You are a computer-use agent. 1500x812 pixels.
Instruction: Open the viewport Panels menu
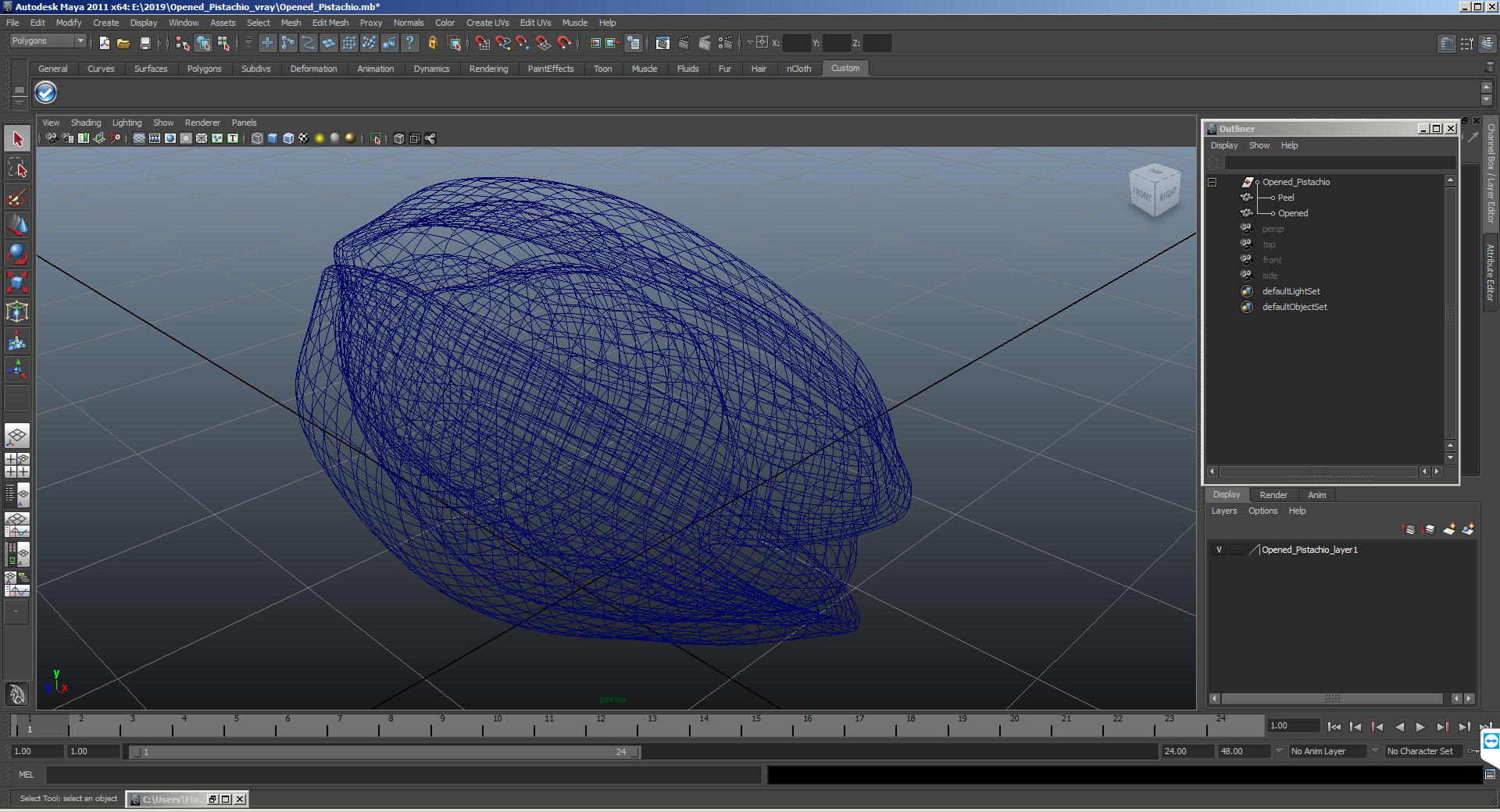[x=244, y=123]
